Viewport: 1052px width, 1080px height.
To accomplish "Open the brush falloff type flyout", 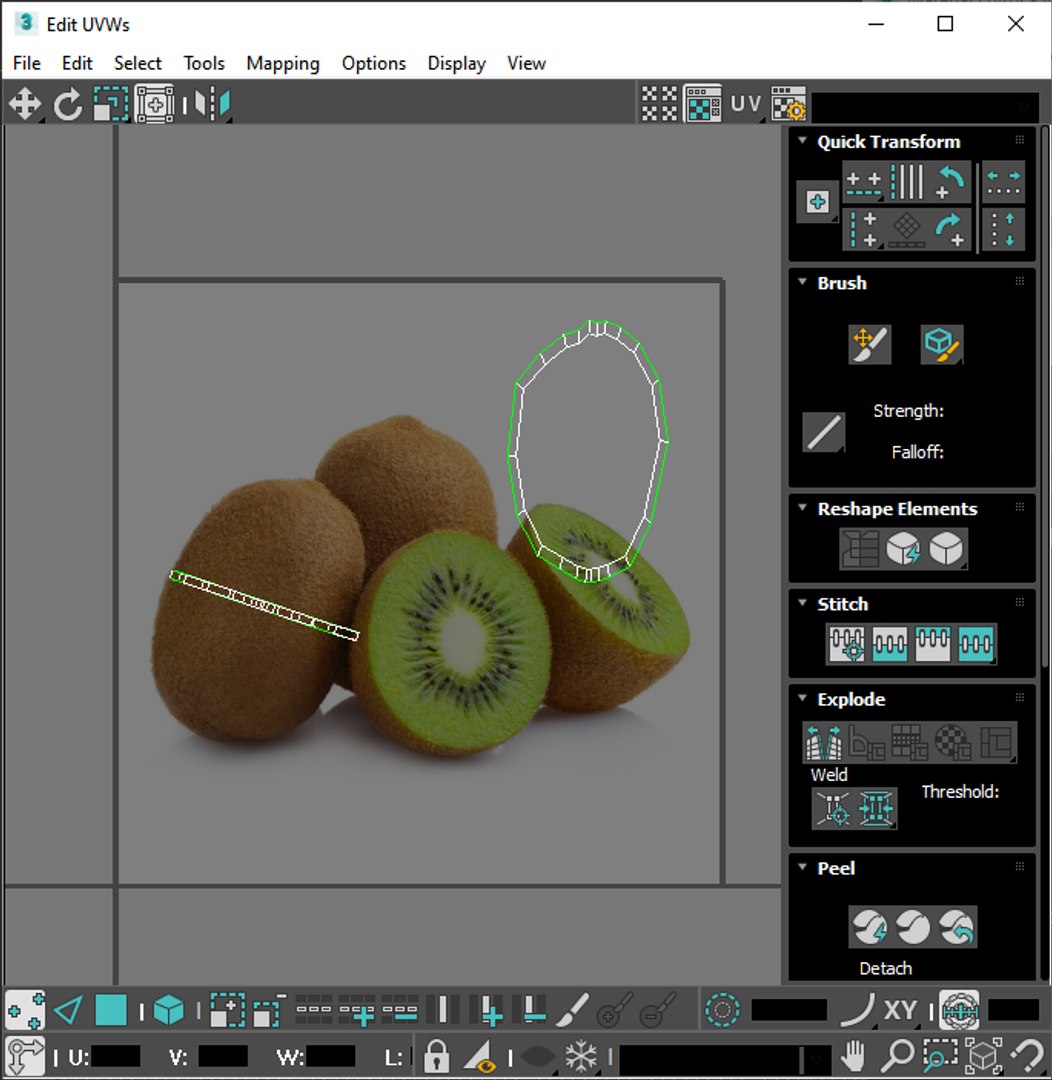I will 824,433.
